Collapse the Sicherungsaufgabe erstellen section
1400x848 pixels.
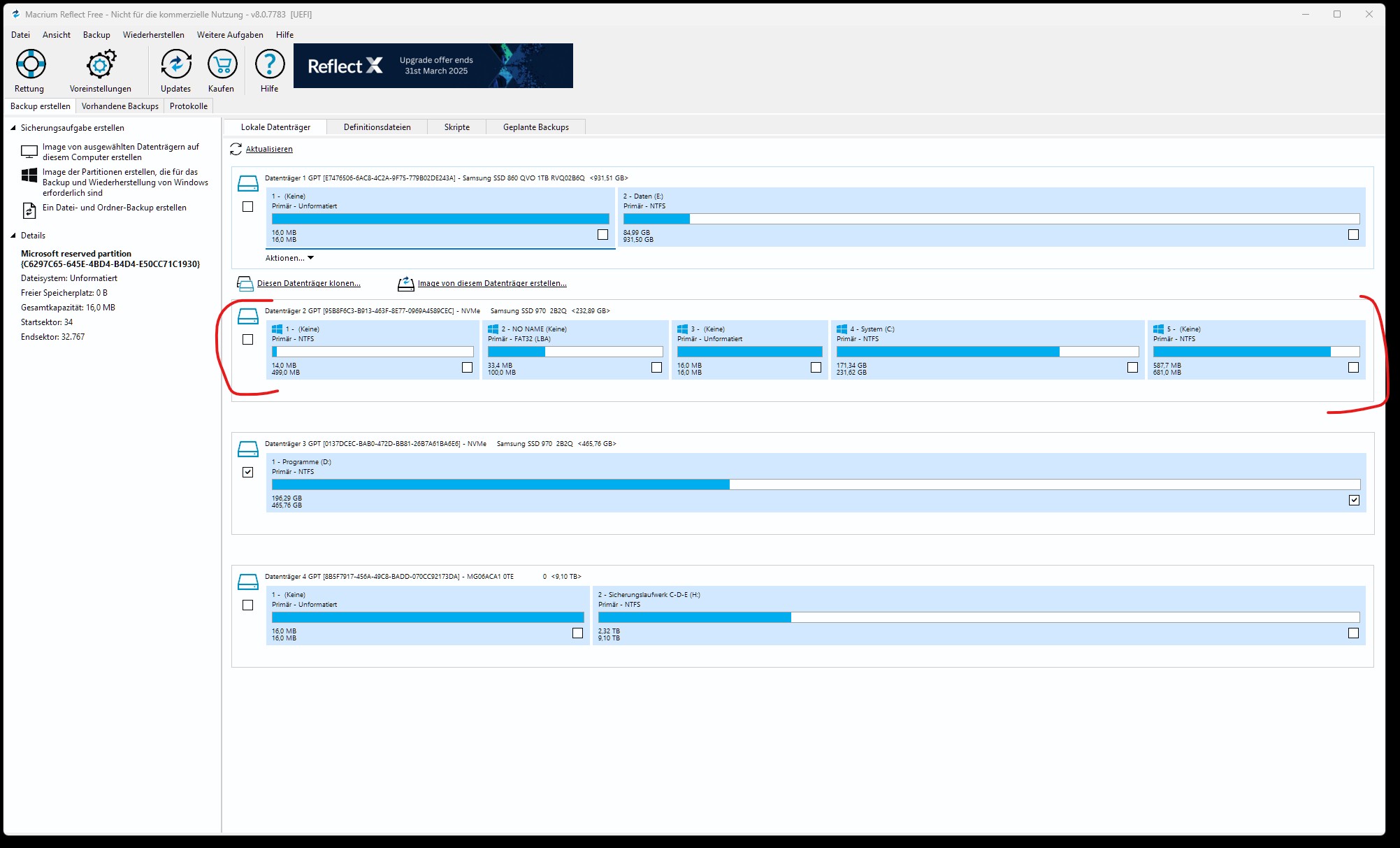tap(13, 128)
